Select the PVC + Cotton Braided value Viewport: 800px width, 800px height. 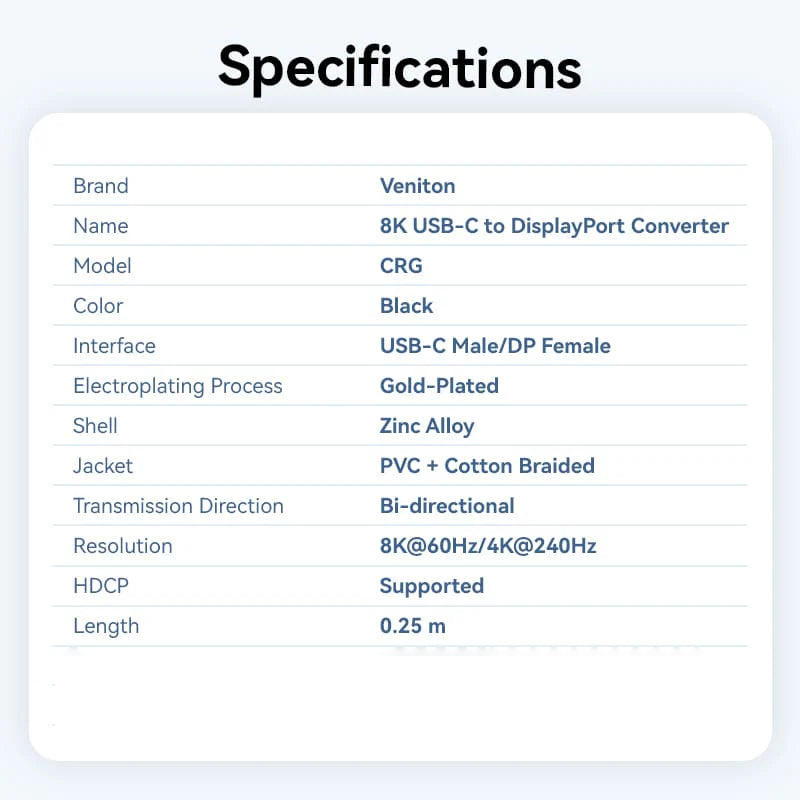point(487,466)
